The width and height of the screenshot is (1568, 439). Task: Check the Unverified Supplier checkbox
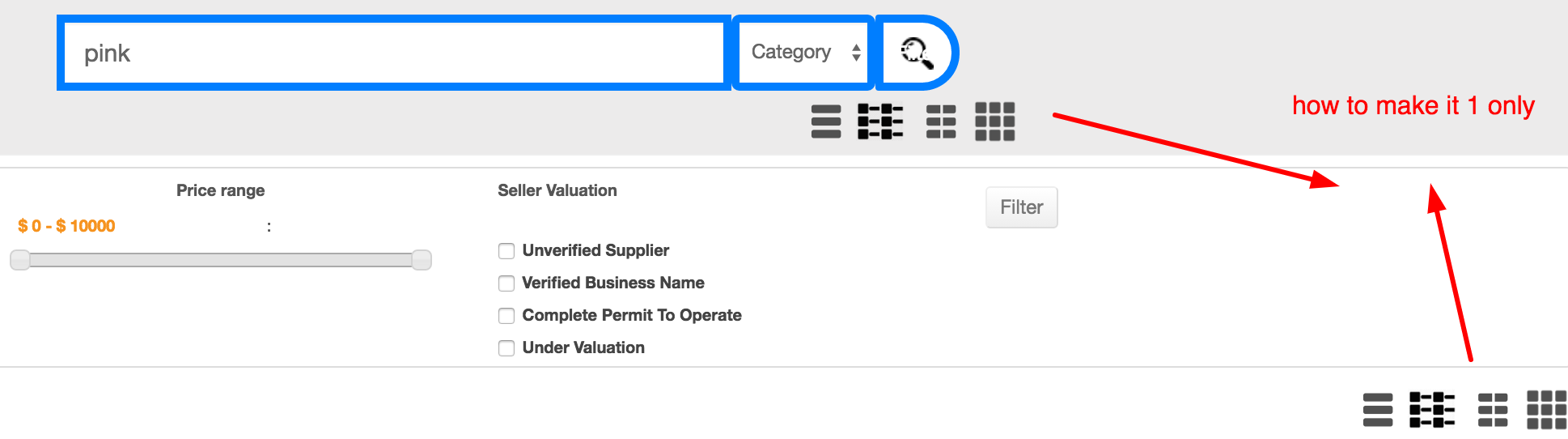pos(506,251)
